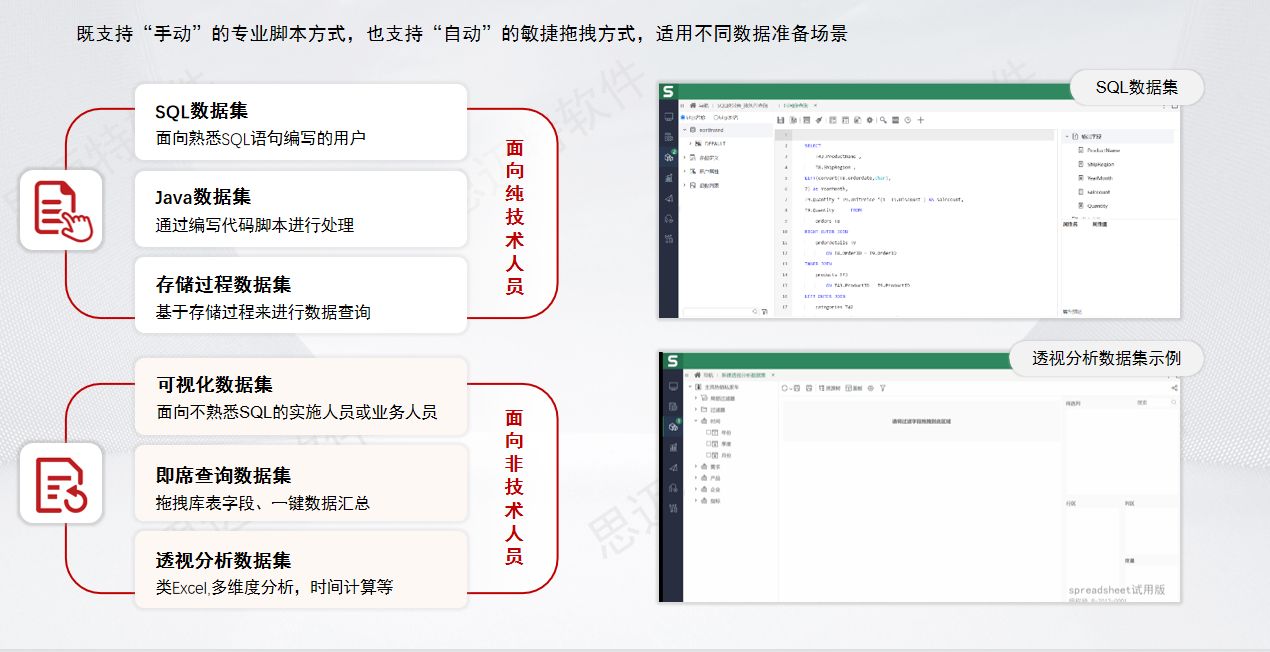Collapse the northwind tree node
The image size is (1270, 652).
[x=685, y=130]
